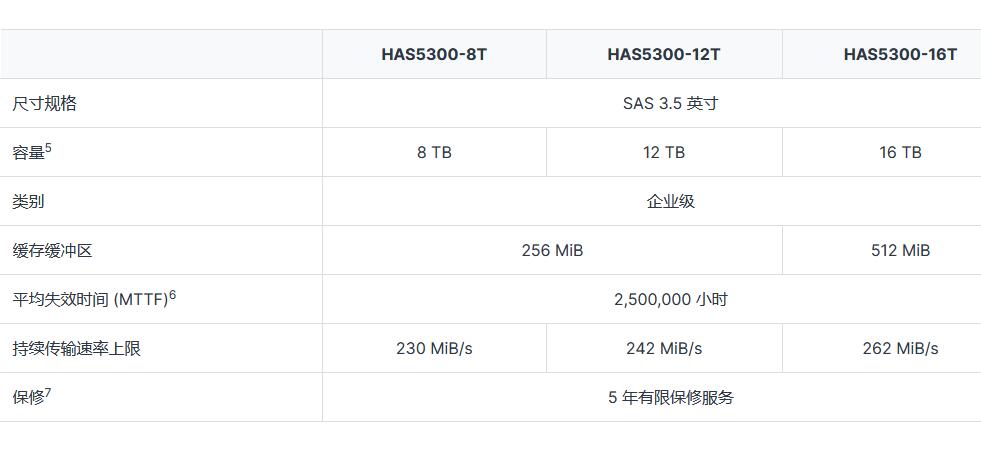This screenshot has height=468, width=981.
Task: Click footnote 7 next to 保修
Action: 48,393
